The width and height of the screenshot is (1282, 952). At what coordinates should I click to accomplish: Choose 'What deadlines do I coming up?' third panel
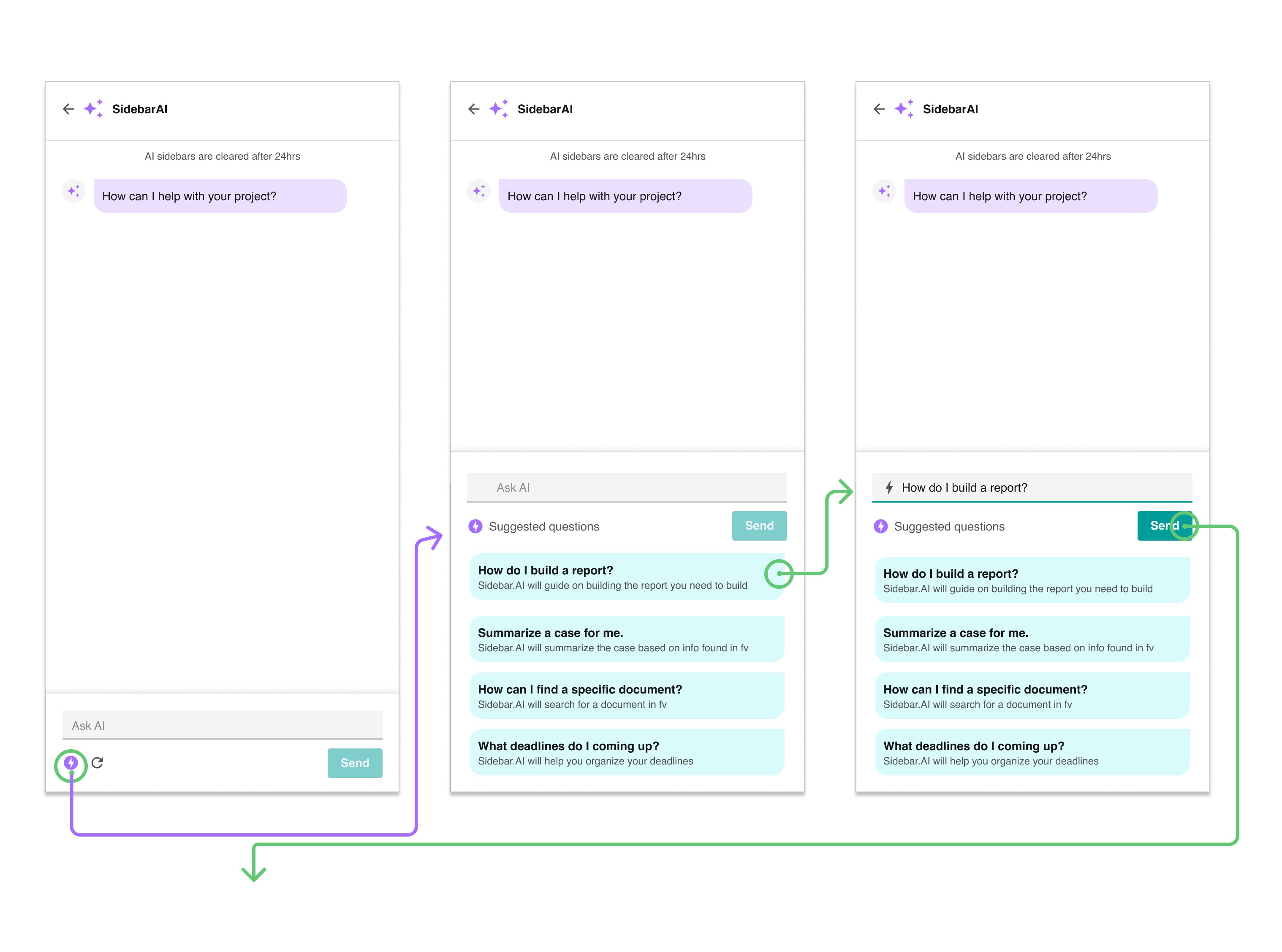point(1032,753)
